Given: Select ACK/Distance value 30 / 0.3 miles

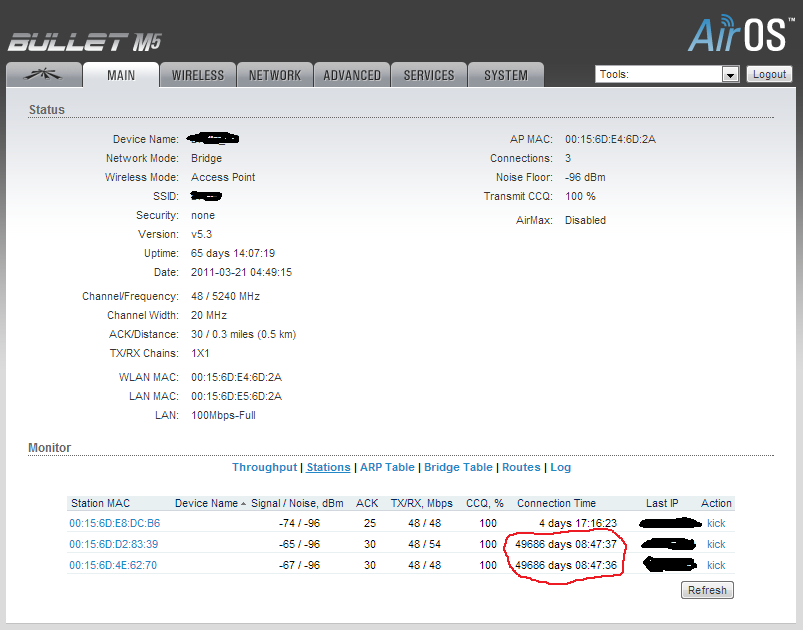Looking at the screenshot, I should [x=243, y=334].
